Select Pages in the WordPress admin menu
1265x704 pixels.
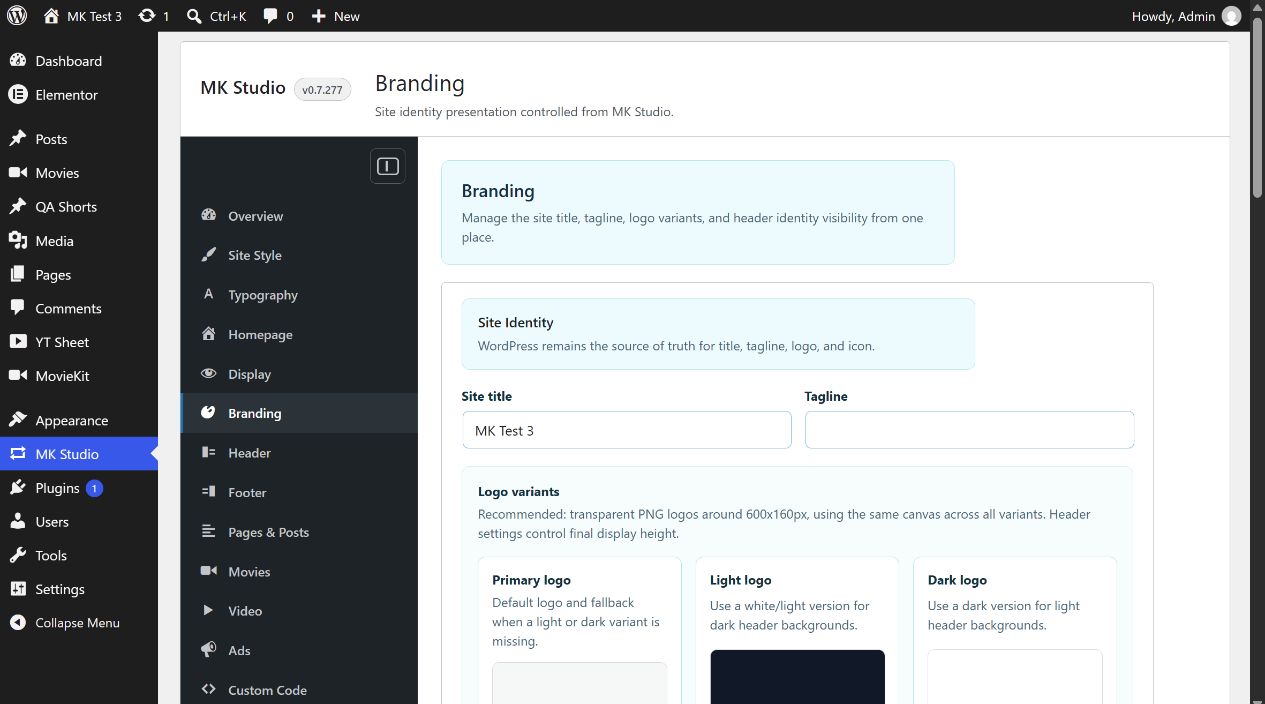pos(79,275)
